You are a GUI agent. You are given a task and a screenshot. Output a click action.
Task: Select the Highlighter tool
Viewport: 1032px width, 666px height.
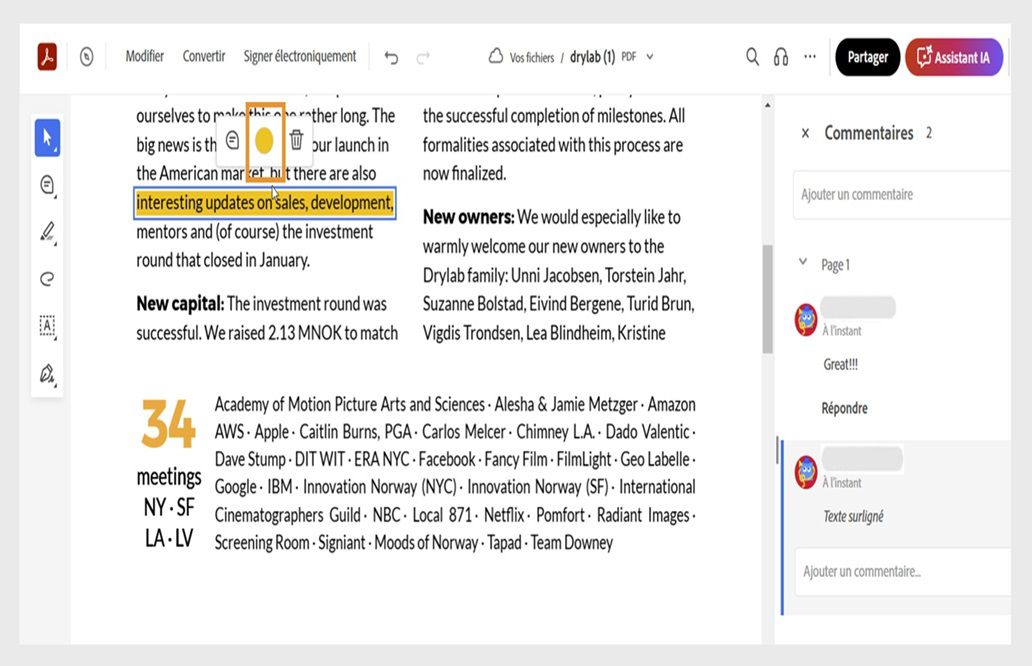(x=46, y=231)
